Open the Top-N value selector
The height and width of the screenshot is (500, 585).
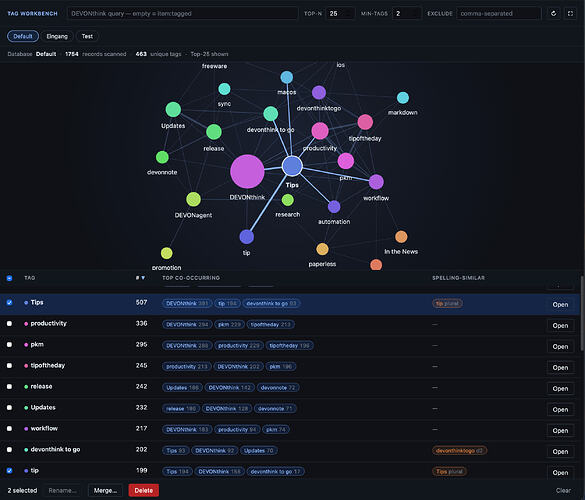(x=340, y=13)
